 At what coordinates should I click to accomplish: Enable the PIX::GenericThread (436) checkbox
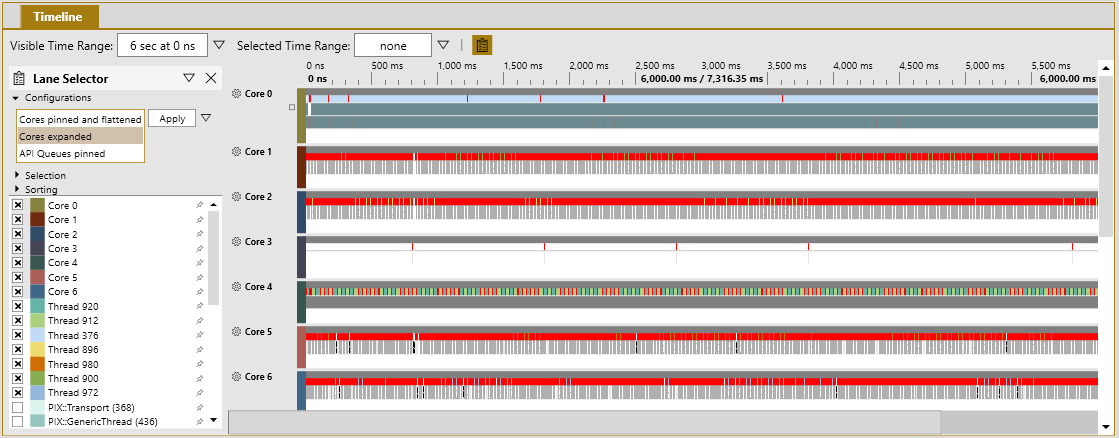[18, 422]
